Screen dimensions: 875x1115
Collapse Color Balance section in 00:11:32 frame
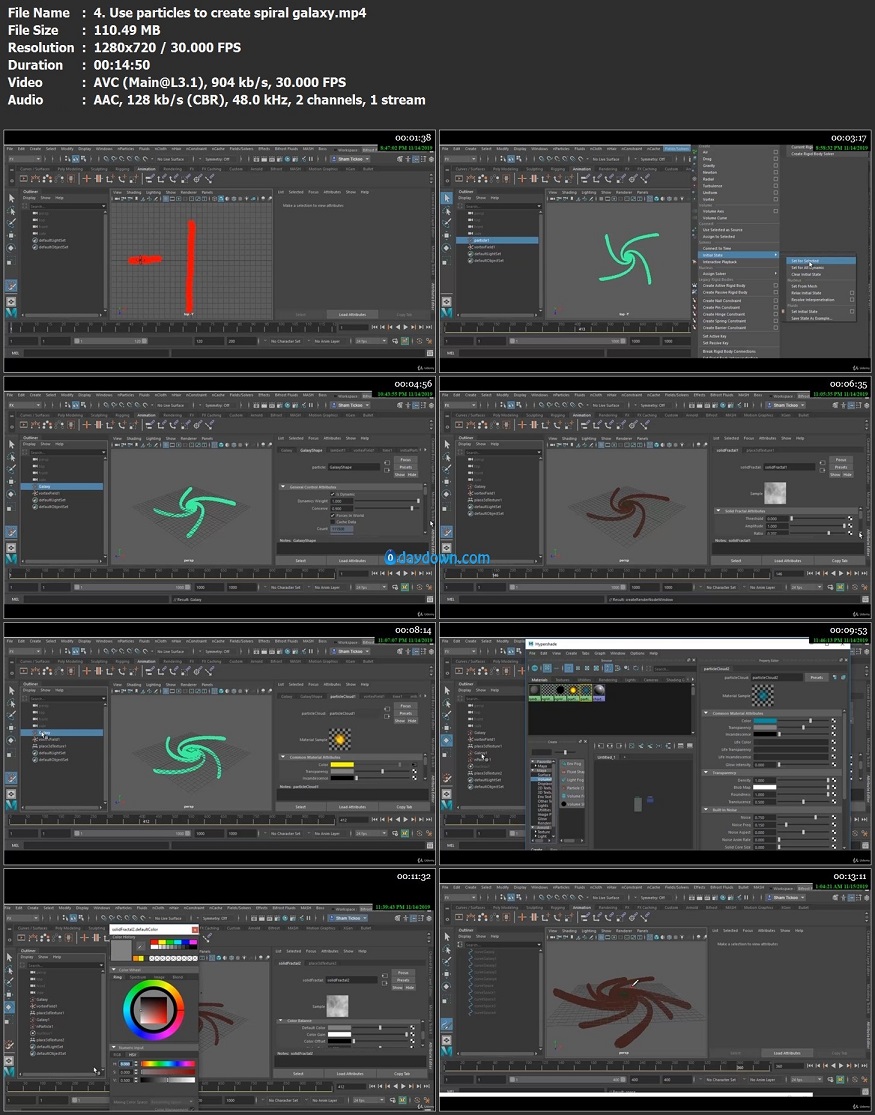click(x=280, y=1020)
